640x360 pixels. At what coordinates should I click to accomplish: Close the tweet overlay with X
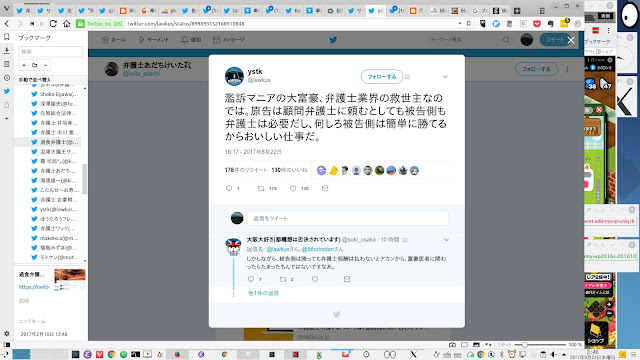[571, 40]
